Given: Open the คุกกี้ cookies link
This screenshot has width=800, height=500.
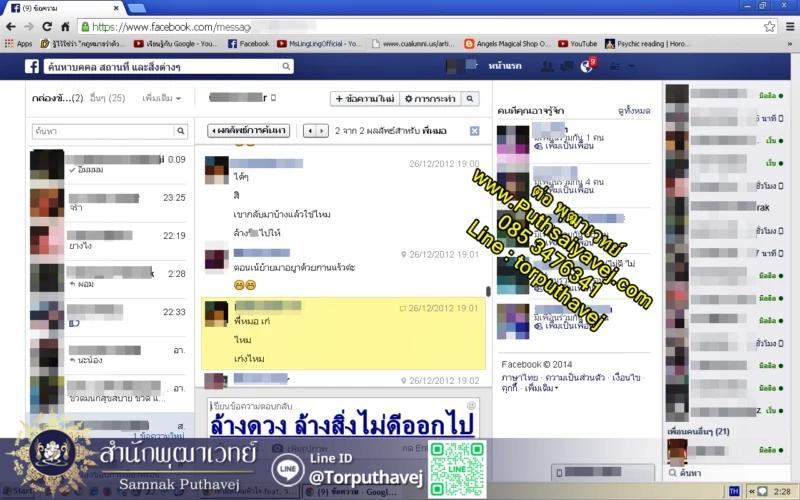Looking at the screenshot, I should click(509, 388).
